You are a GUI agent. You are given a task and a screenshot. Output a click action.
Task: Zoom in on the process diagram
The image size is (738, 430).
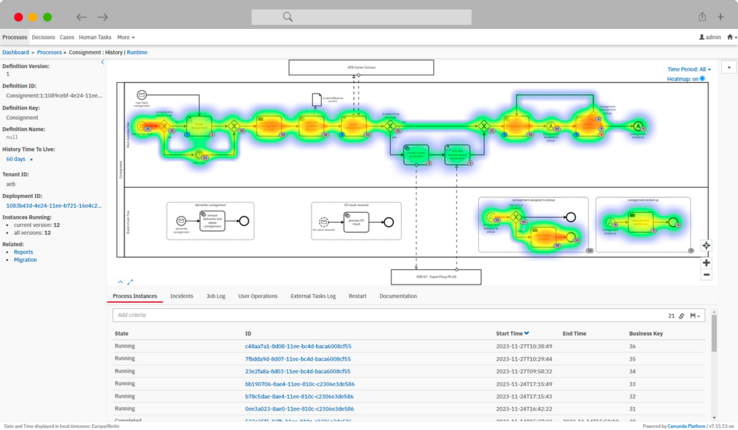[x=707, y=263]
